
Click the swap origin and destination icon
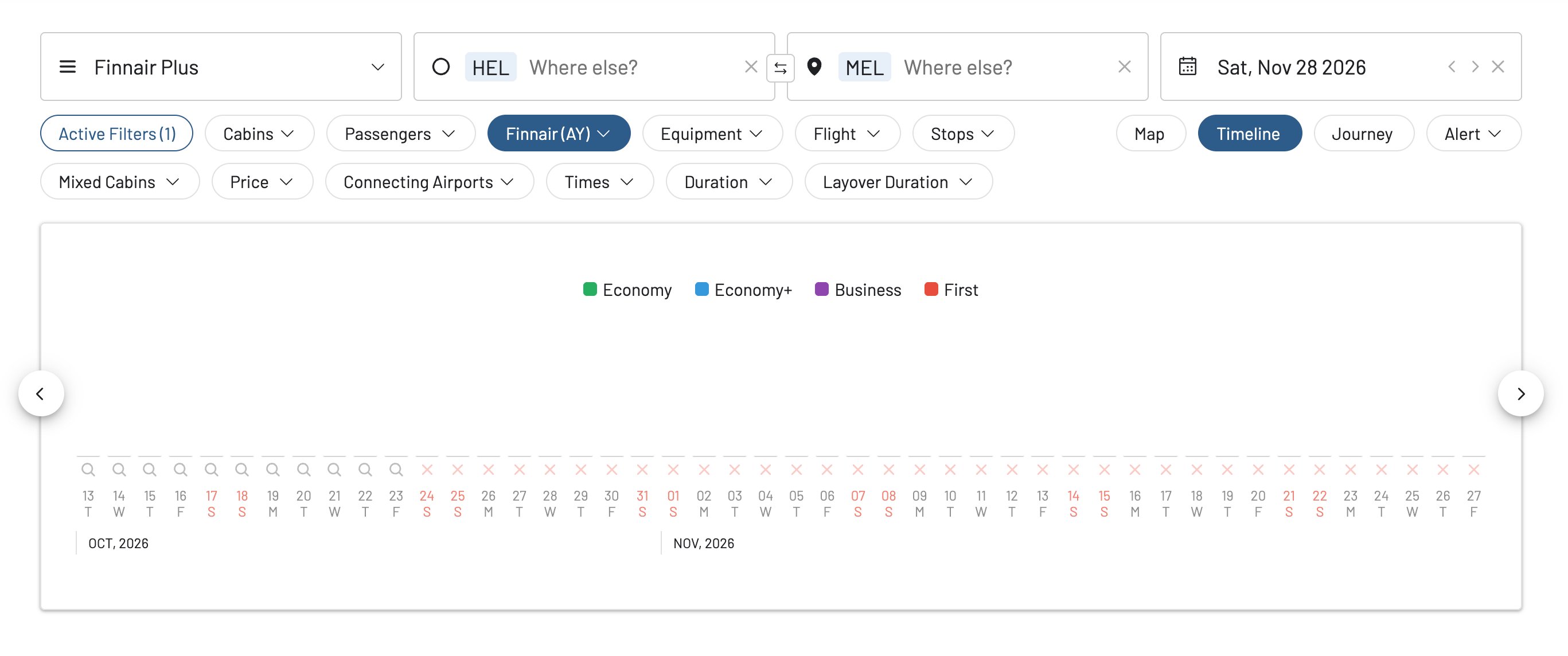[x=781, y=67]
